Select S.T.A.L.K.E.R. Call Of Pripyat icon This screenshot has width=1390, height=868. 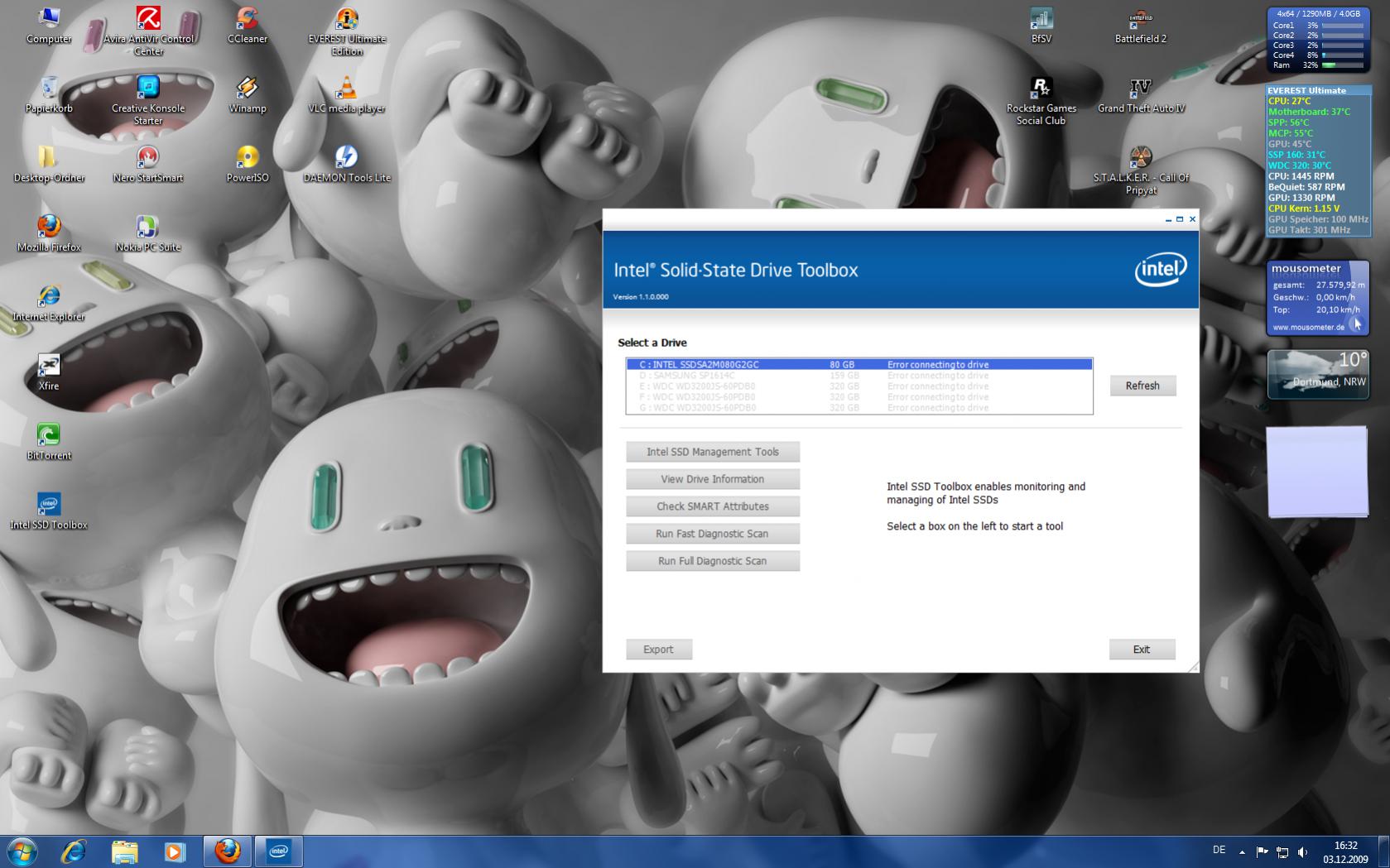1141,170
